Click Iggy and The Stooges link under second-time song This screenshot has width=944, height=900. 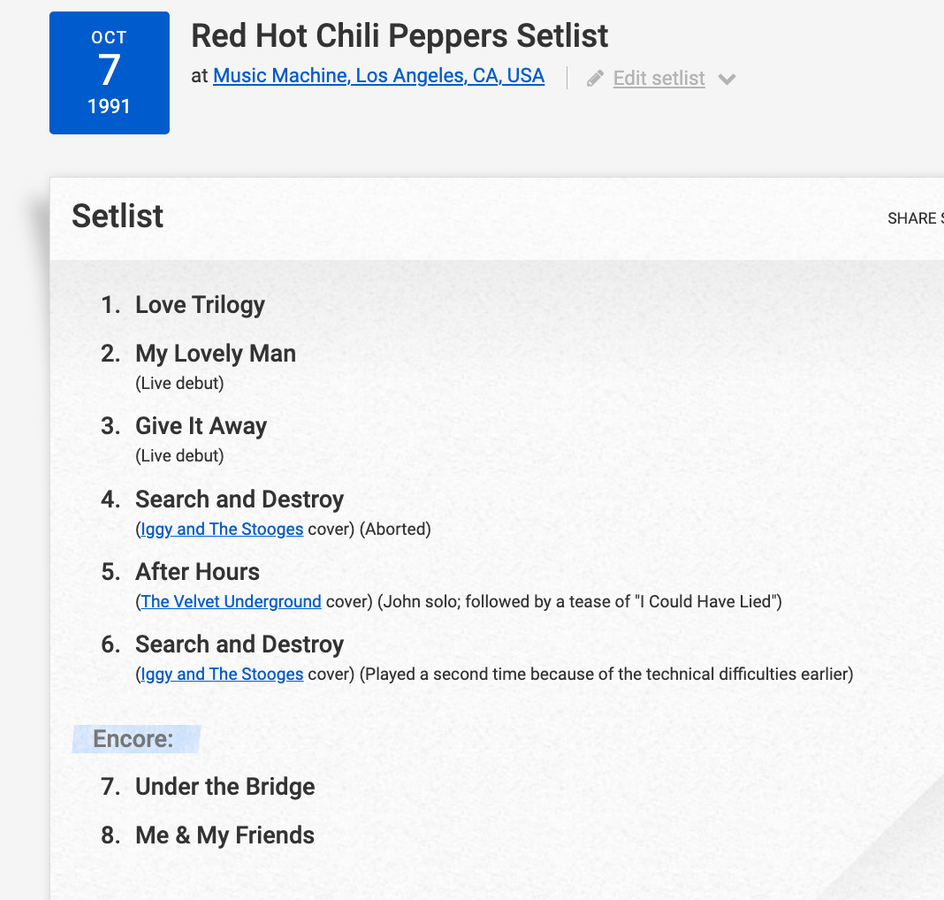coord(221,674)
